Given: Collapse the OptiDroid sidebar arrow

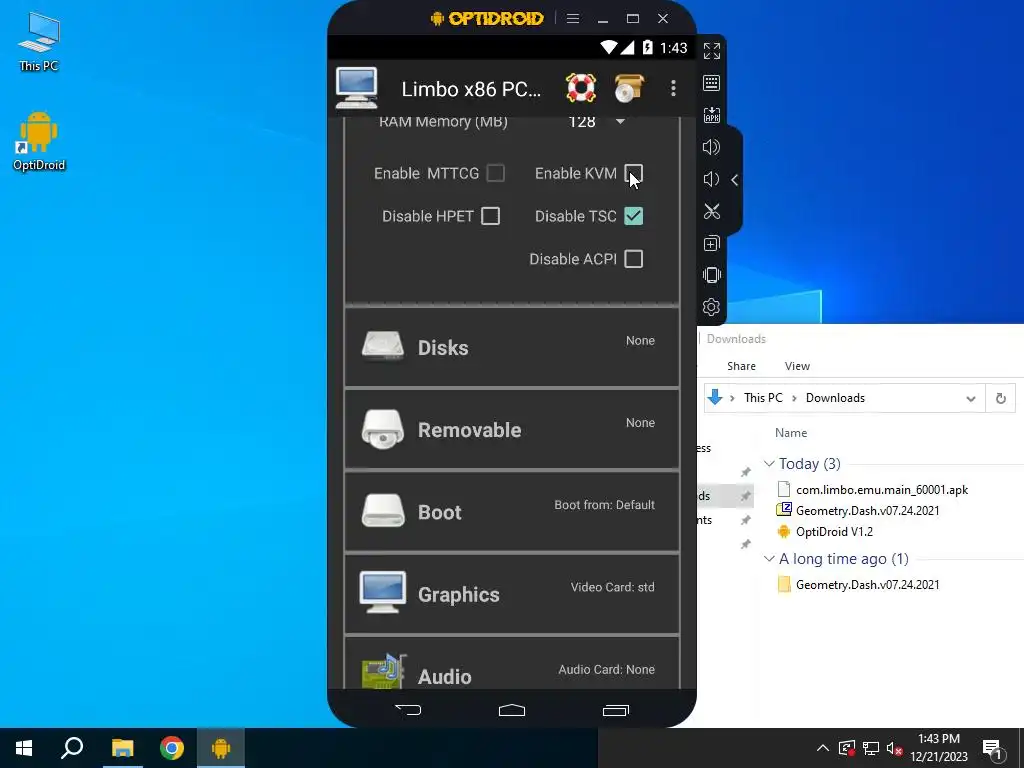Looking at the screenshot, I should coord(735,180).
